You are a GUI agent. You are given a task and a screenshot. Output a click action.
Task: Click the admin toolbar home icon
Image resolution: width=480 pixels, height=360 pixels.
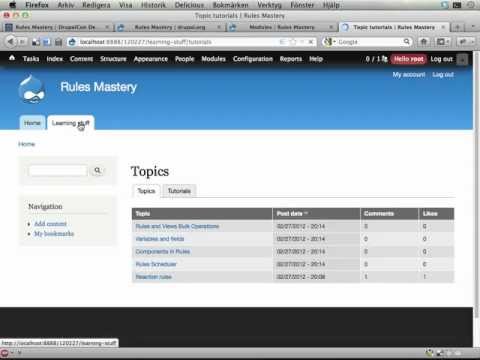click(12, 58)
